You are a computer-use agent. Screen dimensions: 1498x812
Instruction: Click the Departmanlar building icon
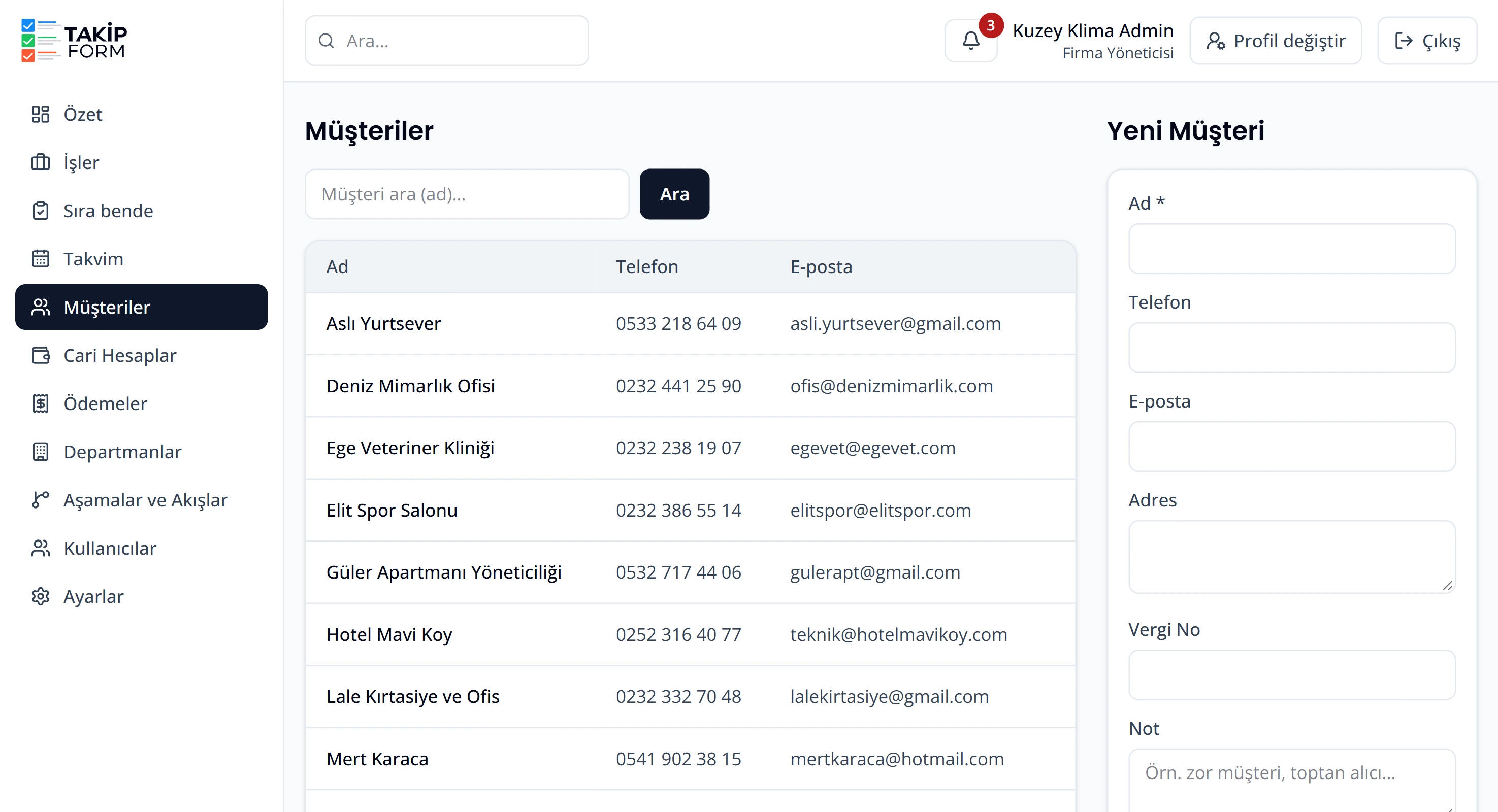40,452
